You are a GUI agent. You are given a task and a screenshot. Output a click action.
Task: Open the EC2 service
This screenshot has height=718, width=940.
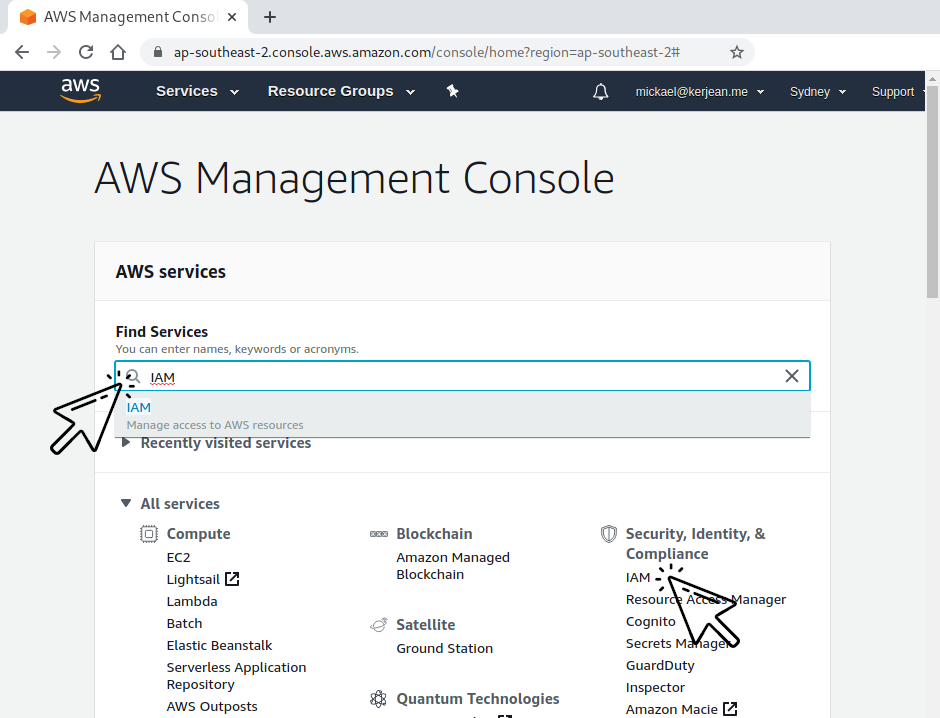pos(179,557)
